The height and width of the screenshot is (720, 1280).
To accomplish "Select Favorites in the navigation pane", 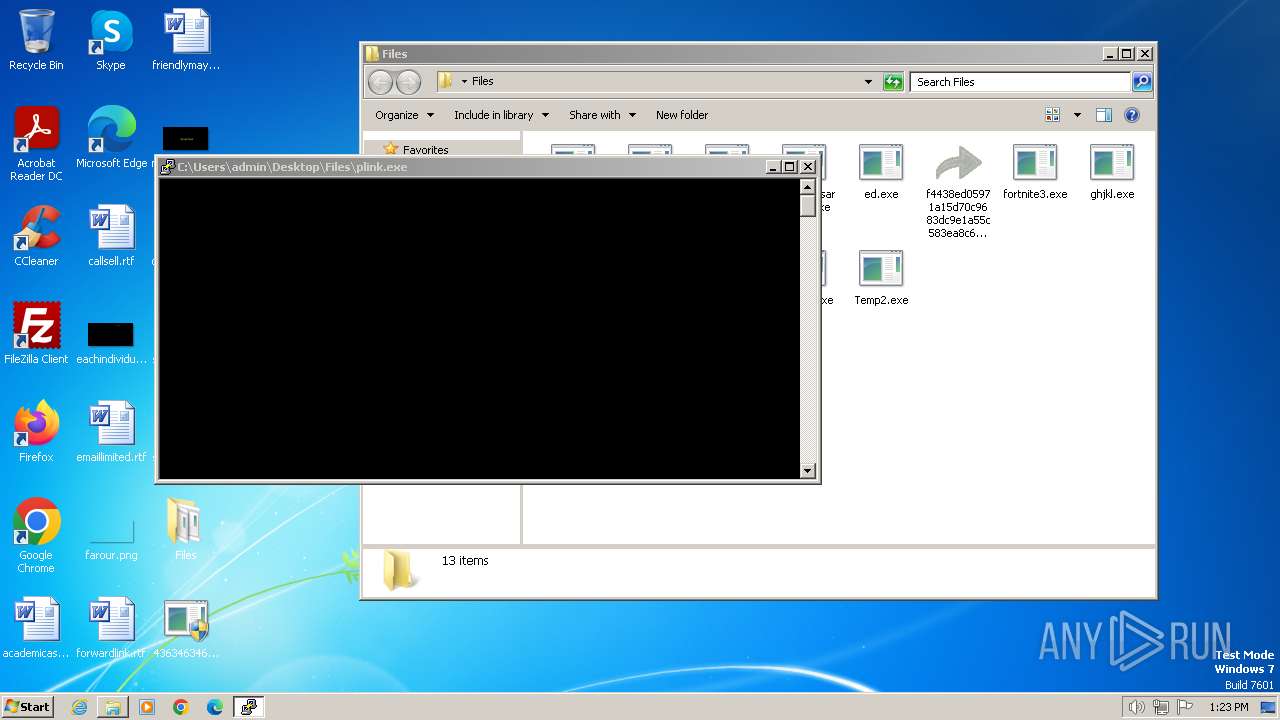I will (x=425, y=150).
